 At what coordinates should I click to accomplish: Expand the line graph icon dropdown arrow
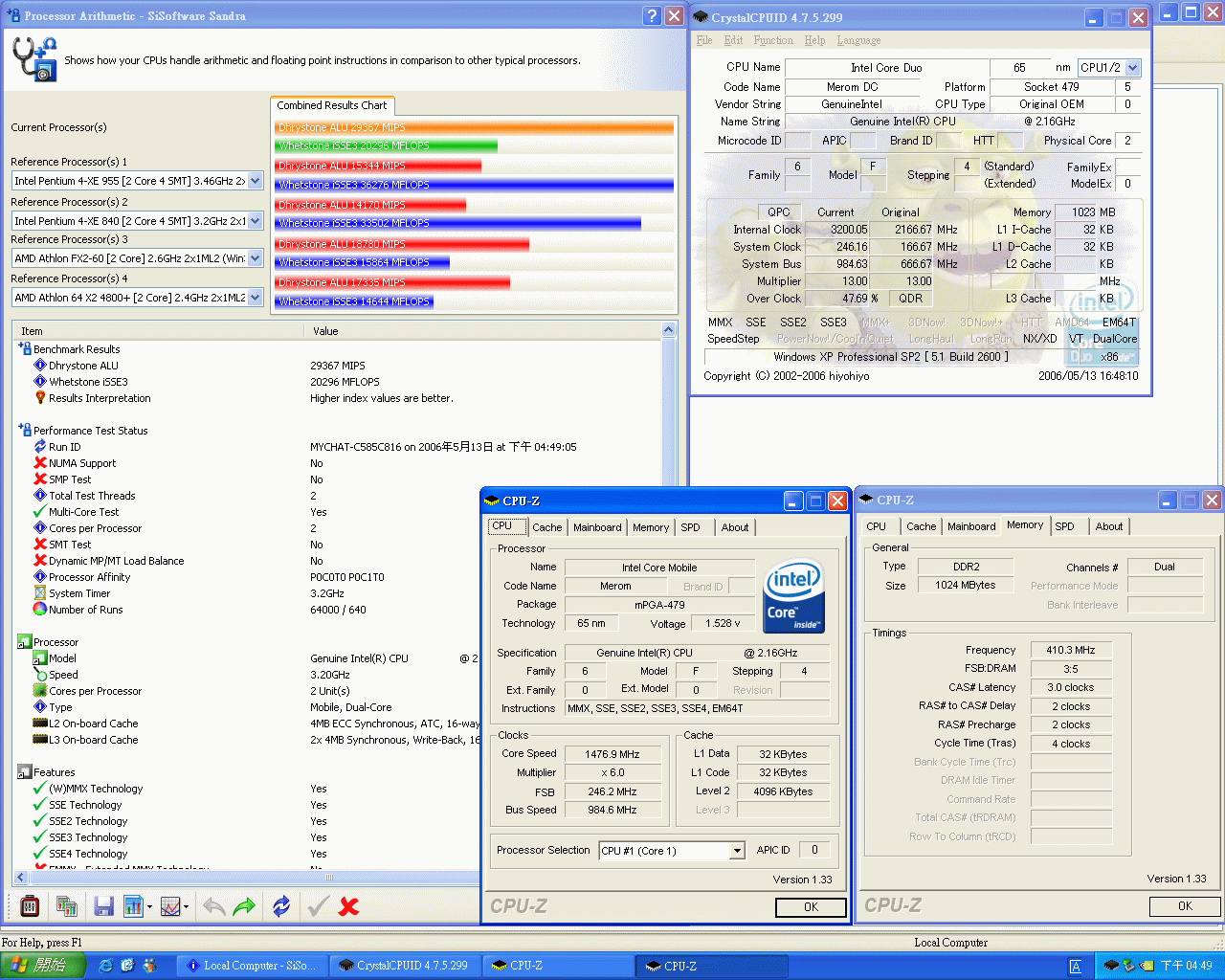click(186, 906)
